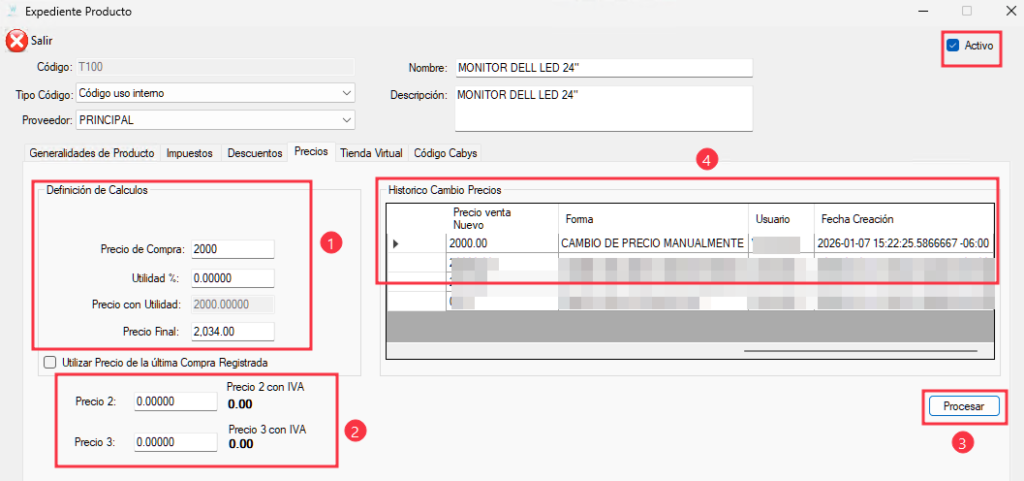
Task: Minimize the Expediente Producto window
Action: (921, 12)
